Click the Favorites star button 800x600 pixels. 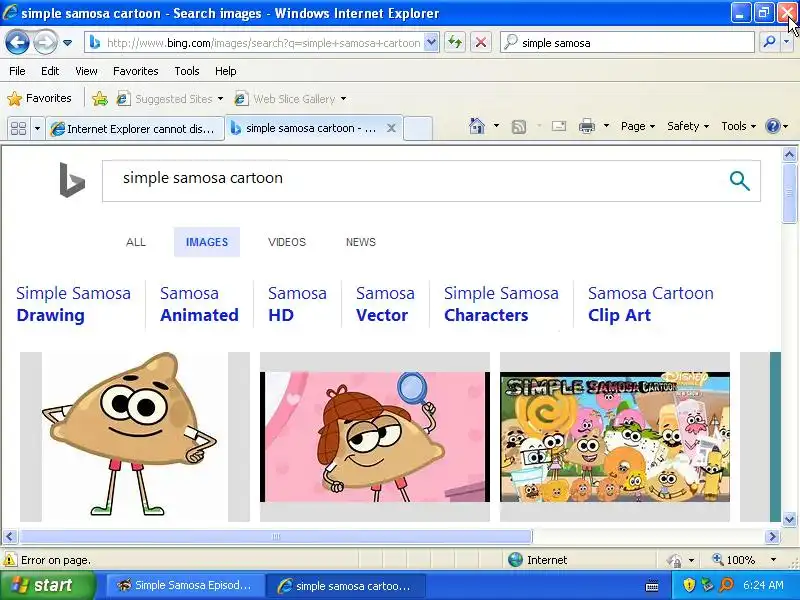pos(39,98)
